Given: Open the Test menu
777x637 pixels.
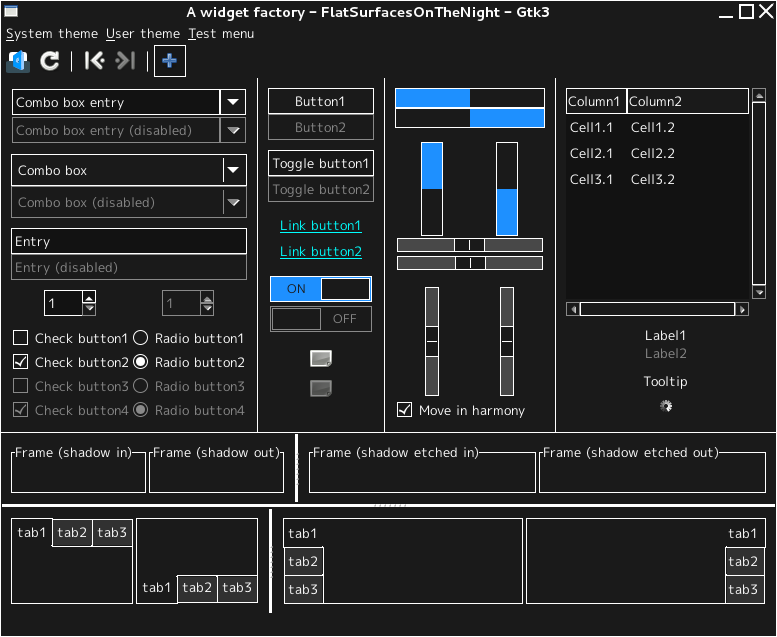Looking at the screenshot, I should pyautogui.click(x=221, y=34).
